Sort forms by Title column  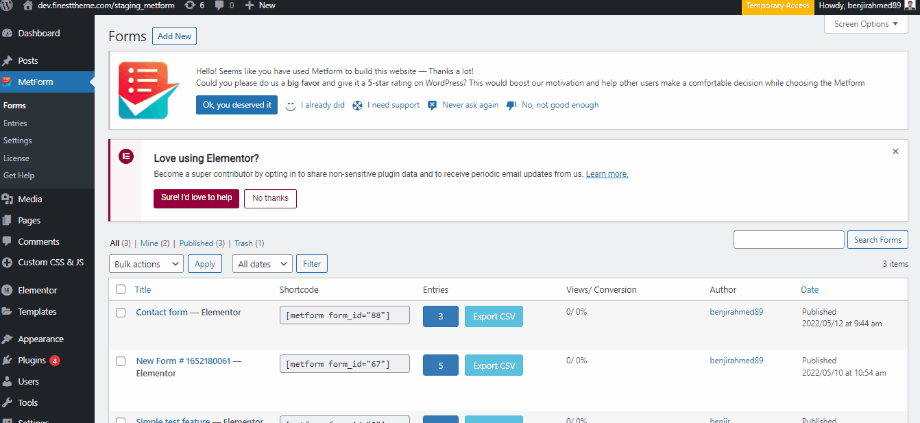[143, 290]
